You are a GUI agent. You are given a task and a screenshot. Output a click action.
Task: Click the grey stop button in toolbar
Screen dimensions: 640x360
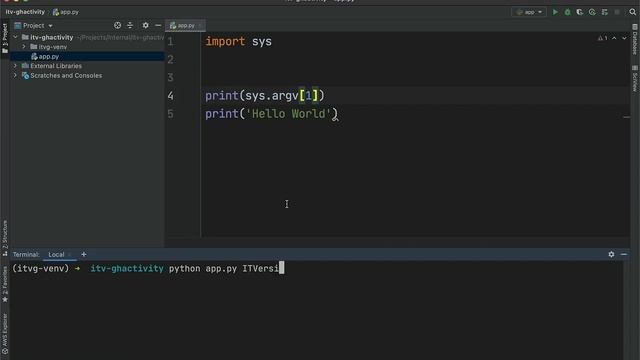click(617, 12)
